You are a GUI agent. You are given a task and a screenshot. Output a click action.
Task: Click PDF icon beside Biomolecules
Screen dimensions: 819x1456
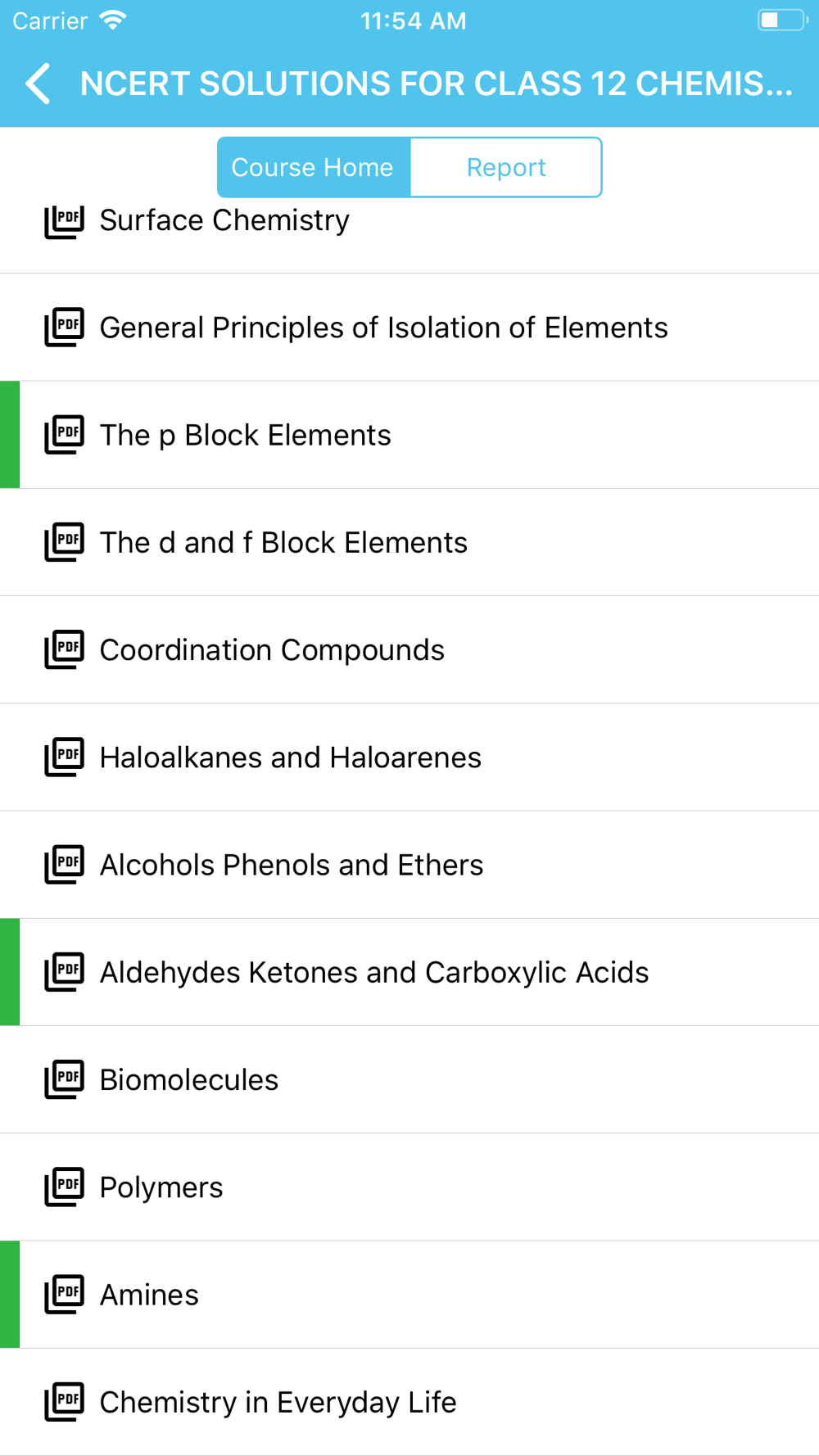64,1079
